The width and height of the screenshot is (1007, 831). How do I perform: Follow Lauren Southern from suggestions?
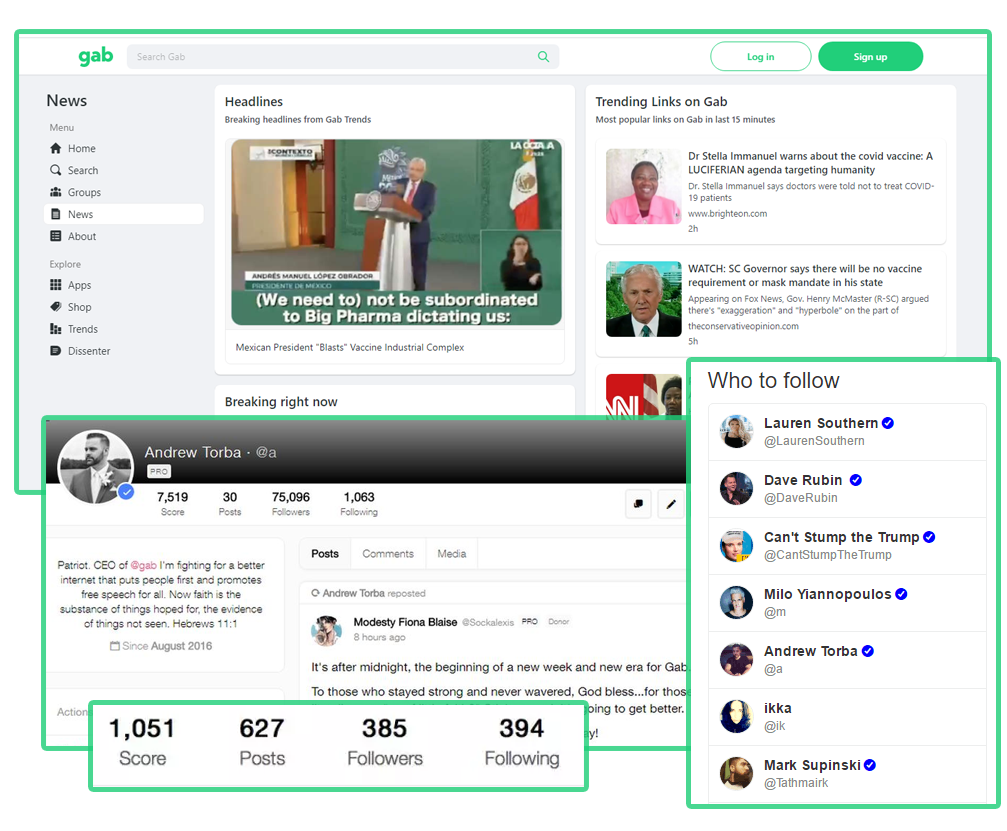(847, 432)
